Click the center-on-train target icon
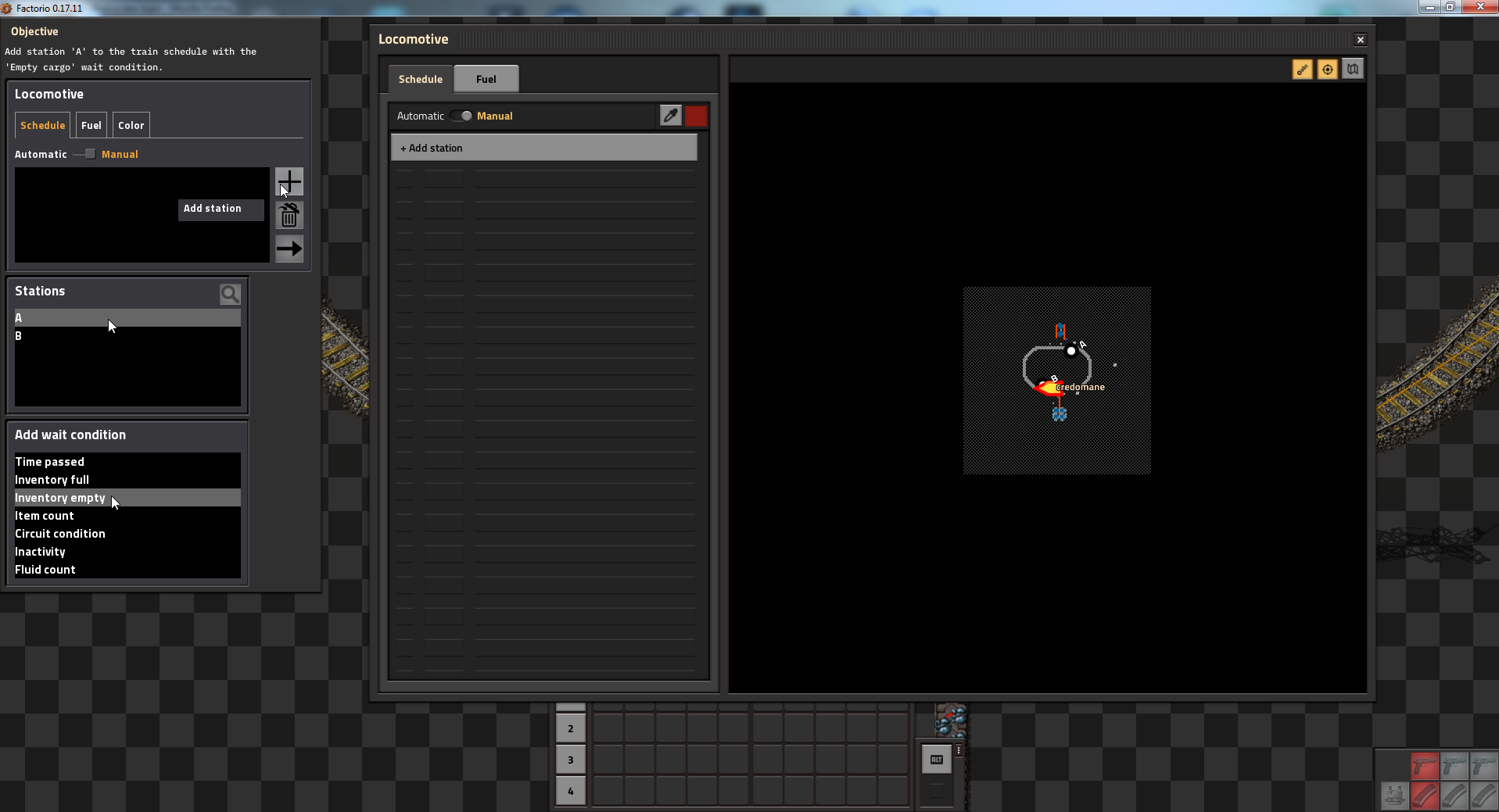The height and width of the screenshot is (812, 1499). pyautogui.click(x=1327, y=70)
